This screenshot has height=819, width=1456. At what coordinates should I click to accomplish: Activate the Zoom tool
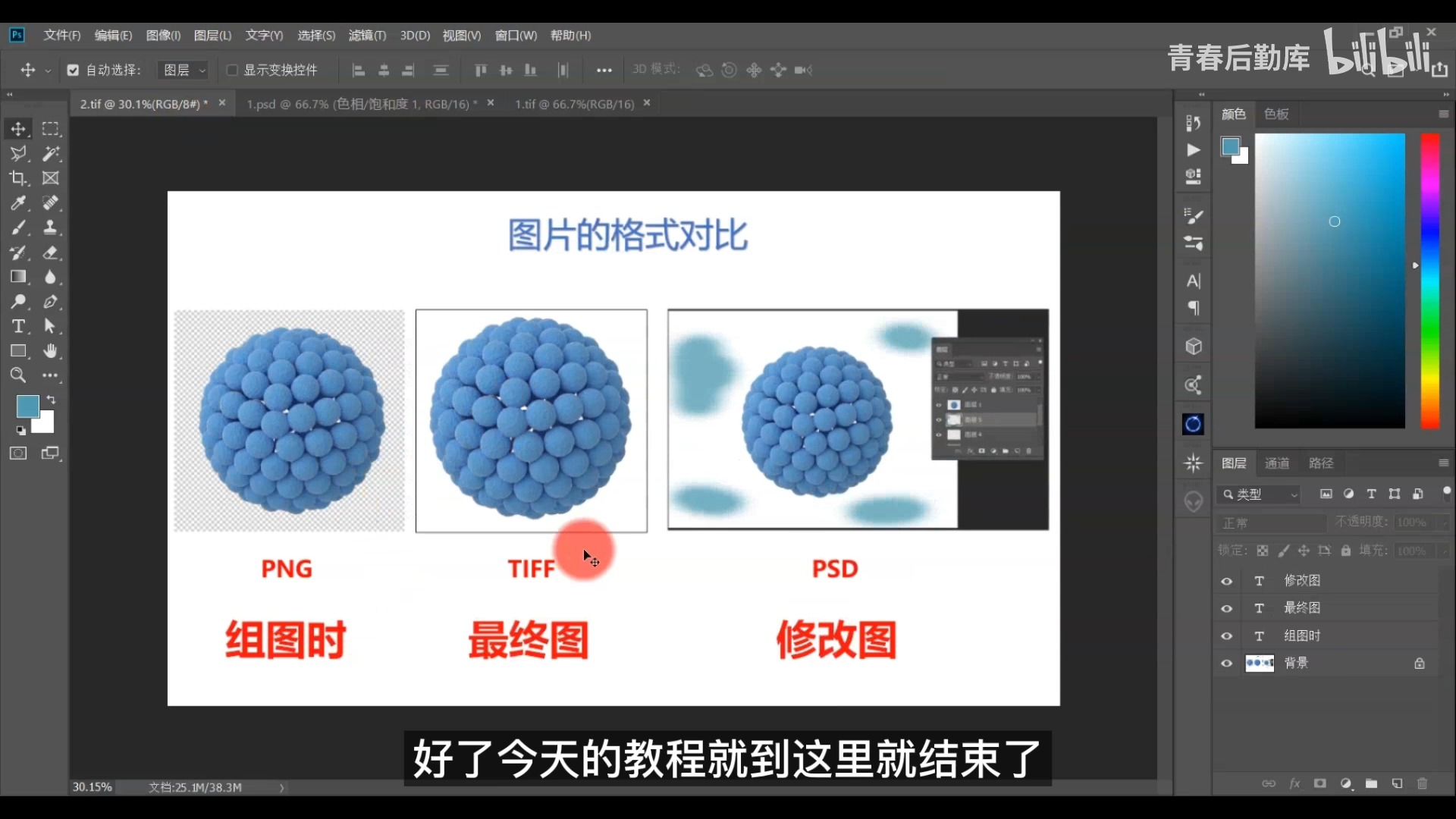coord(18,375)
